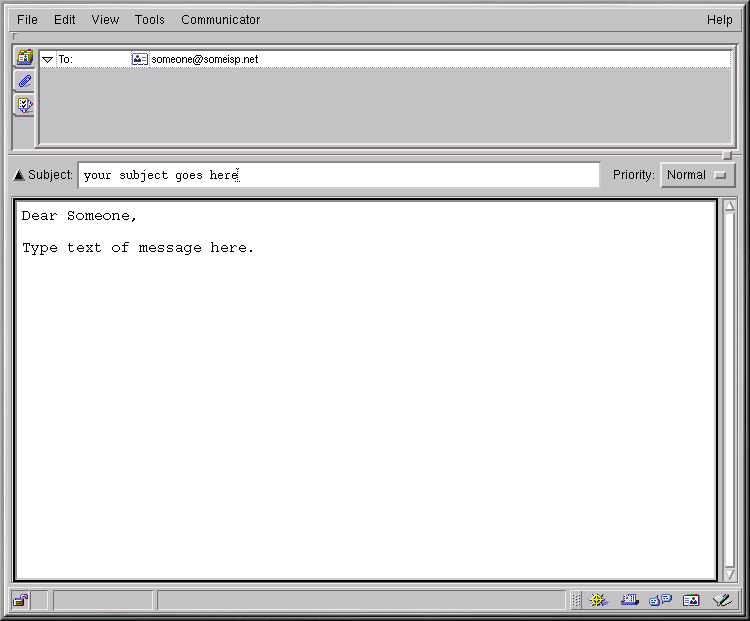The height and width of the screenshot is (621, 750).
Task: Open Navigator from the component bar
Action: click(598, 600)
